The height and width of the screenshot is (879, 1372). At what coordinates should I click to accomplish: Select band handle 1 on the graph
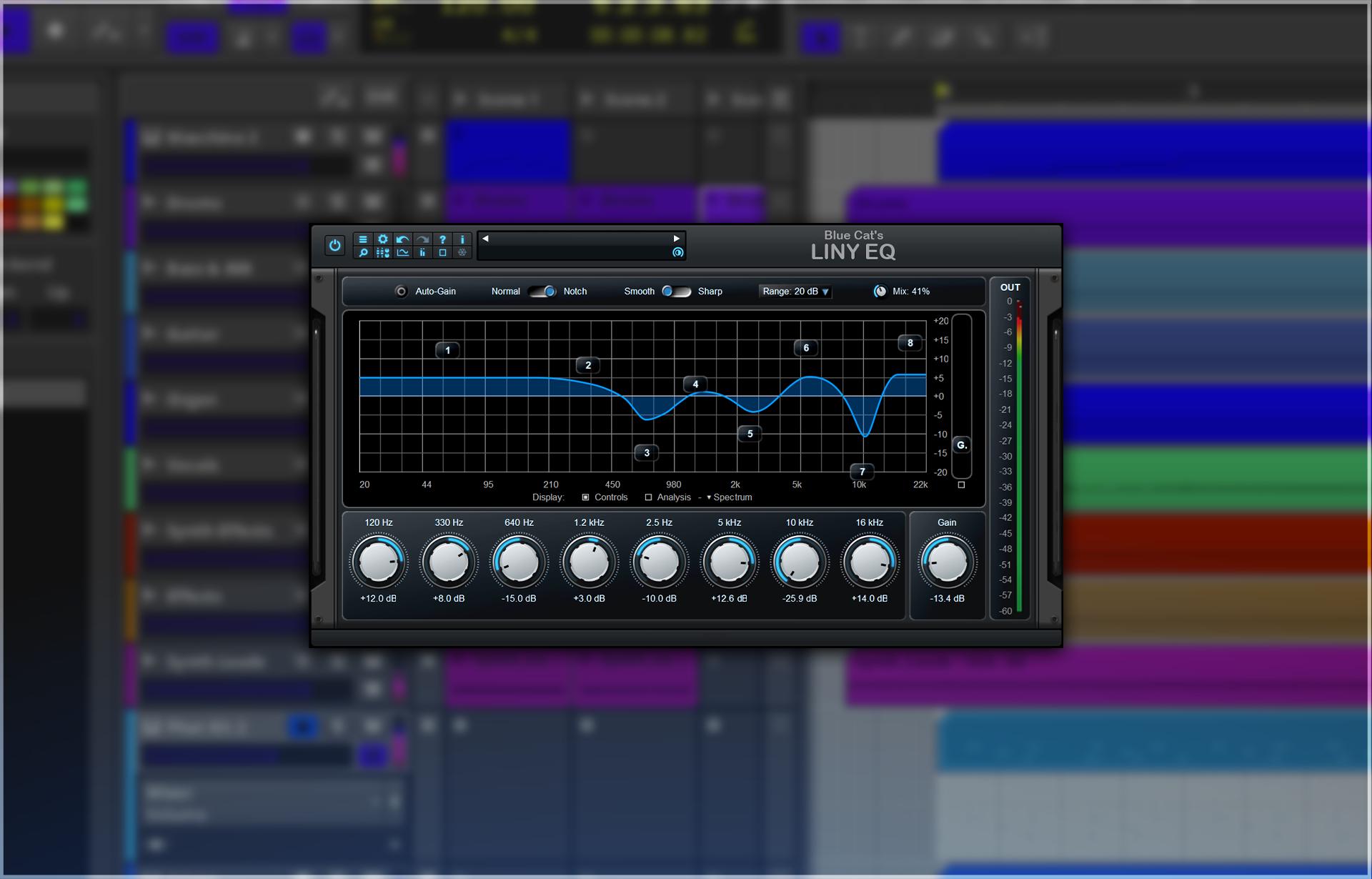[448, 350]
